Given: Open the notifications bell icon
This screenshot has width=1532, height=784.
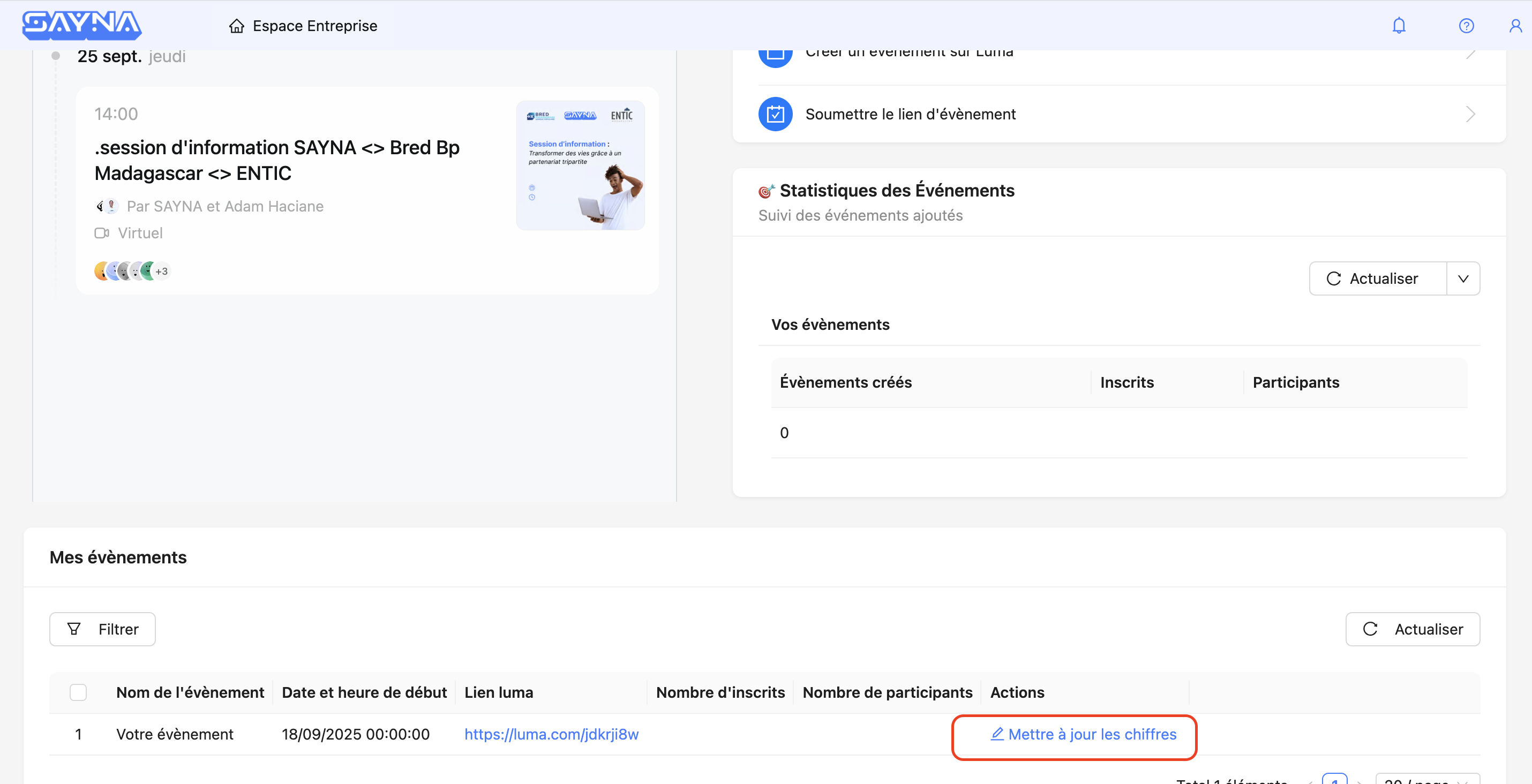Looking at the screenshot, I should tap(1398, 26).
